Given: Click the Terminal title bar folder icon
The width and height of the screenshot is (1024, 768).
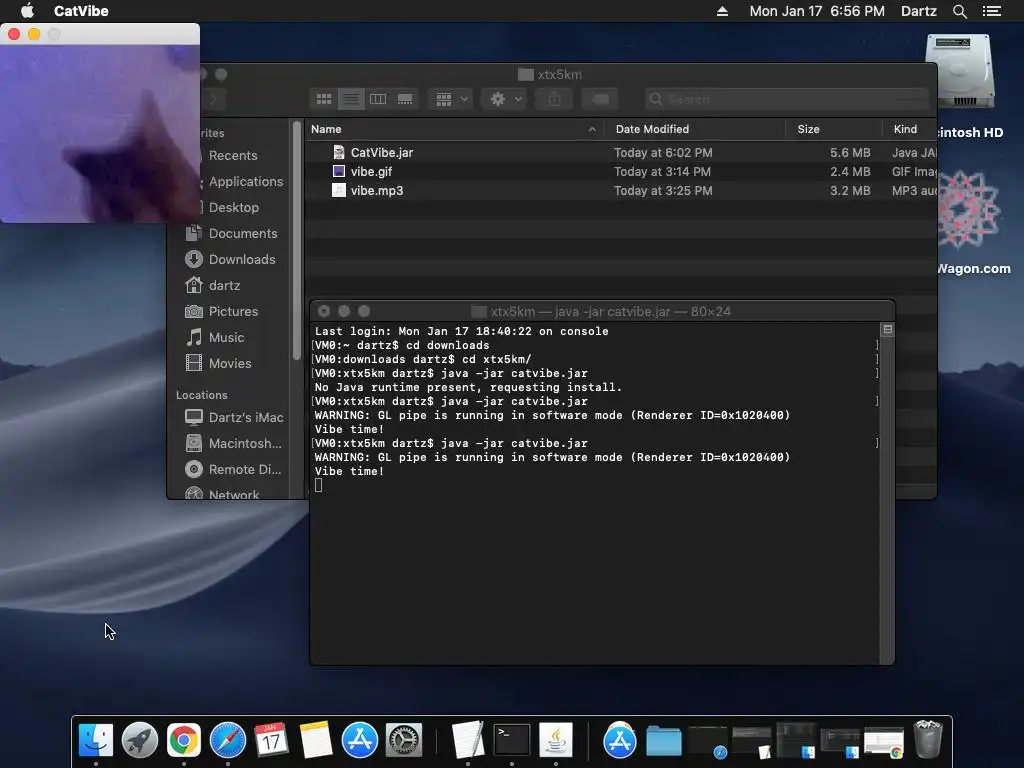Looking at the screenshot, I should point(479,312).
